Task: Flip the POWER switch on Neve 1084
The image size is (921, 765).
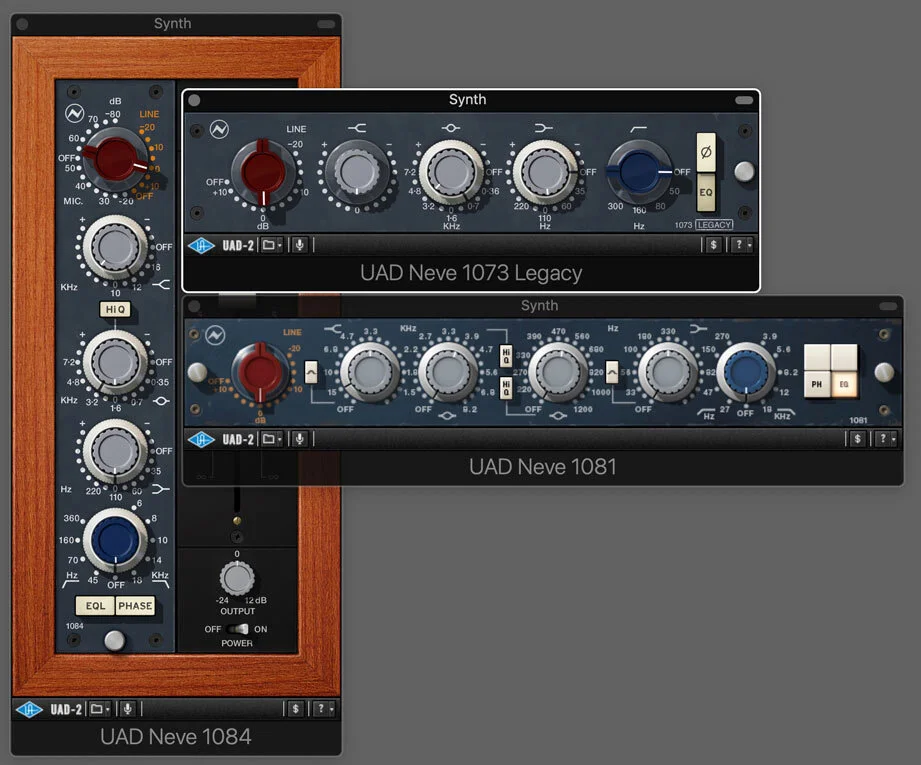Action: tap(237, 629)
